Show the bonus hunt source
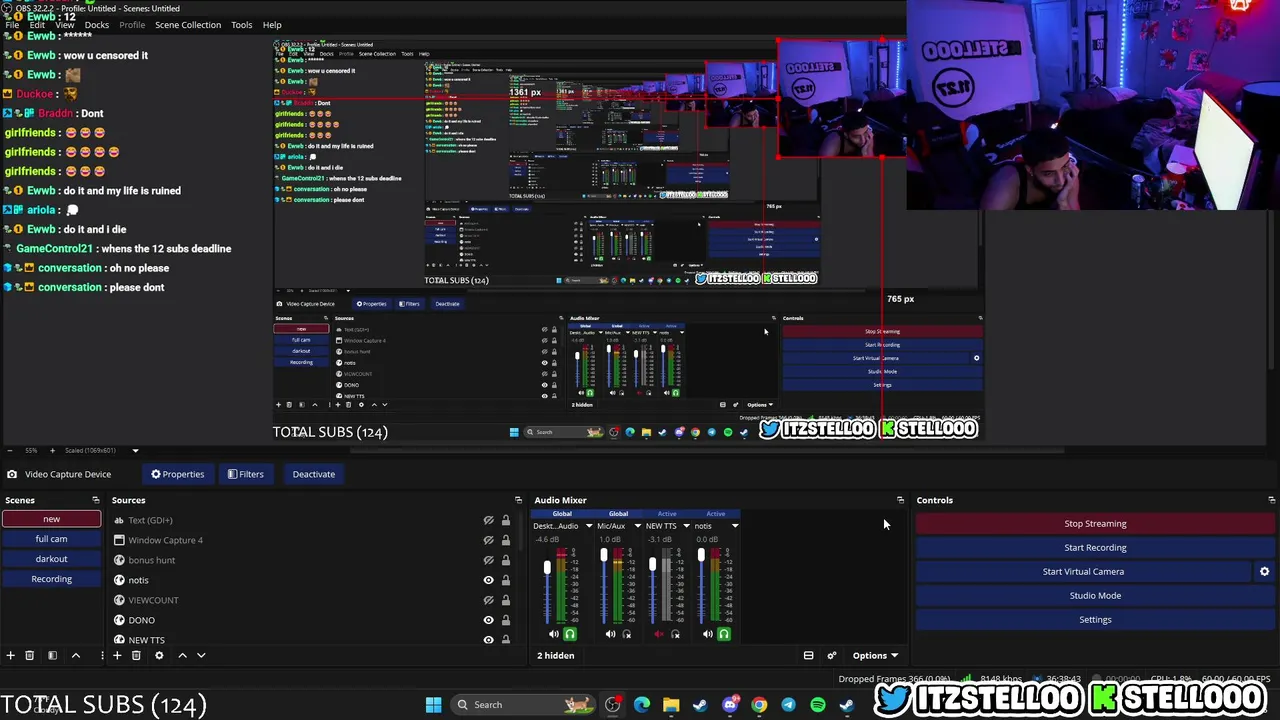1280x720 pixels. [x=489, y=560]
